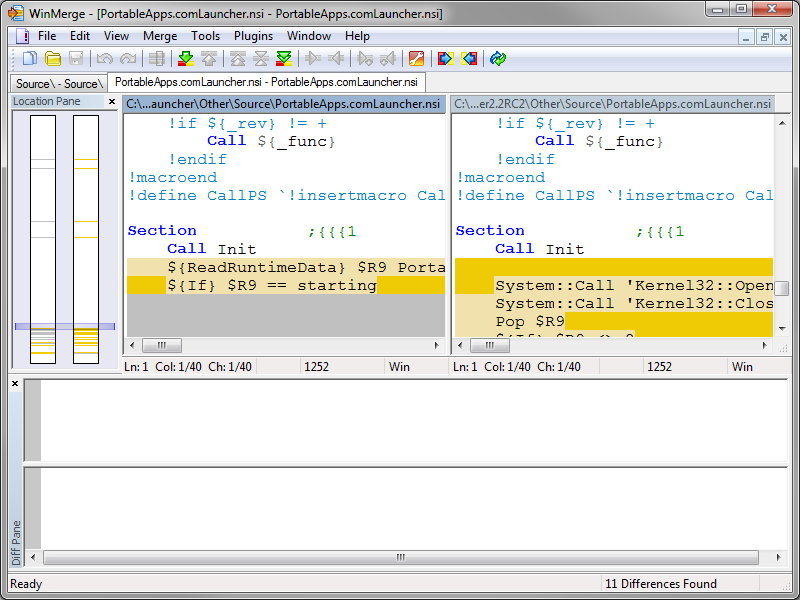The image size is (800, 600).
Task: Open the Merge menu
Action: [160, 36]
